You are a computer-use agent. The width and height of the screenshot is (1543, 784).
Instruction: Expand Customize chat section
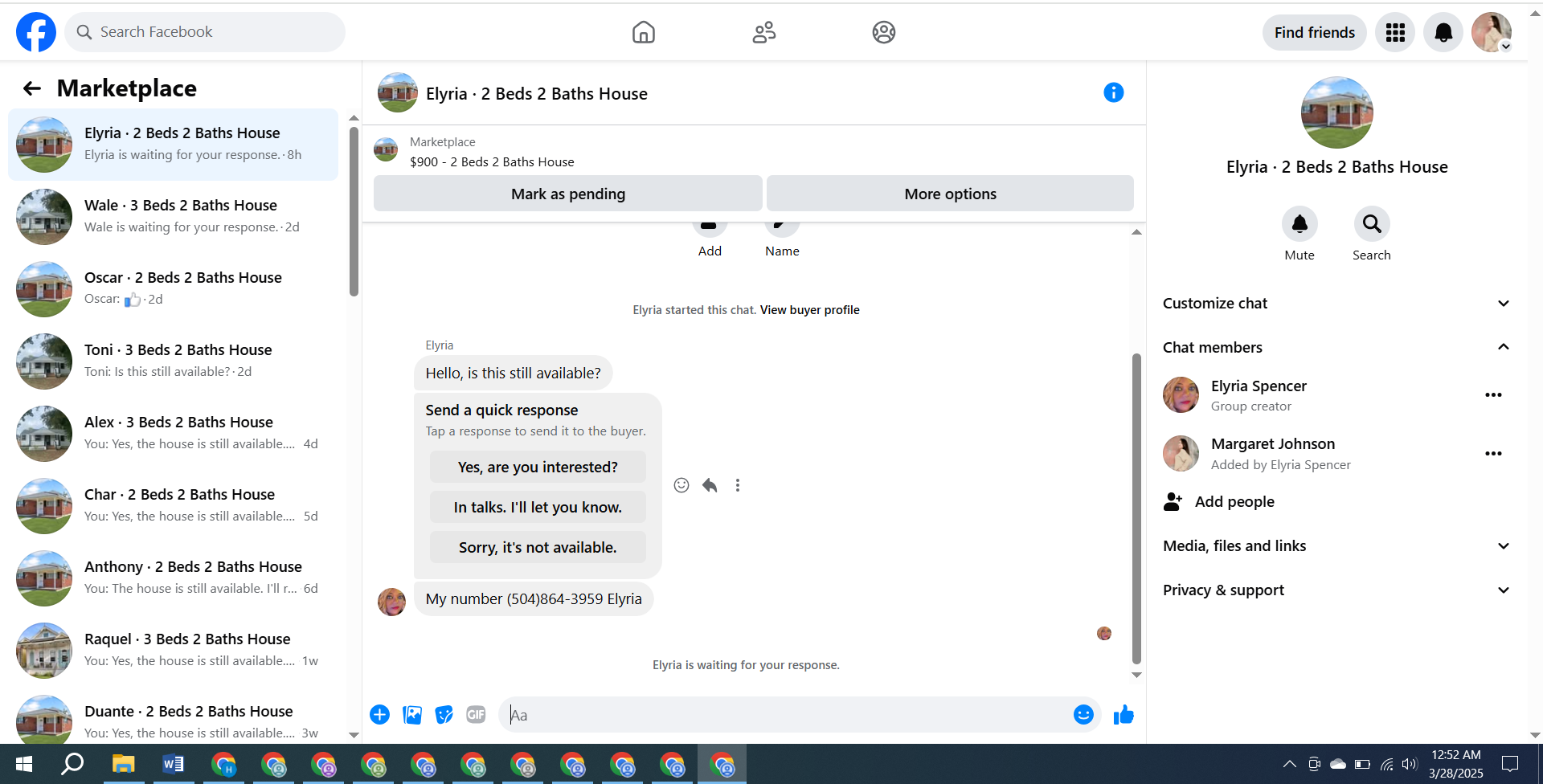pyautogui.click(x=1337, y=304)
